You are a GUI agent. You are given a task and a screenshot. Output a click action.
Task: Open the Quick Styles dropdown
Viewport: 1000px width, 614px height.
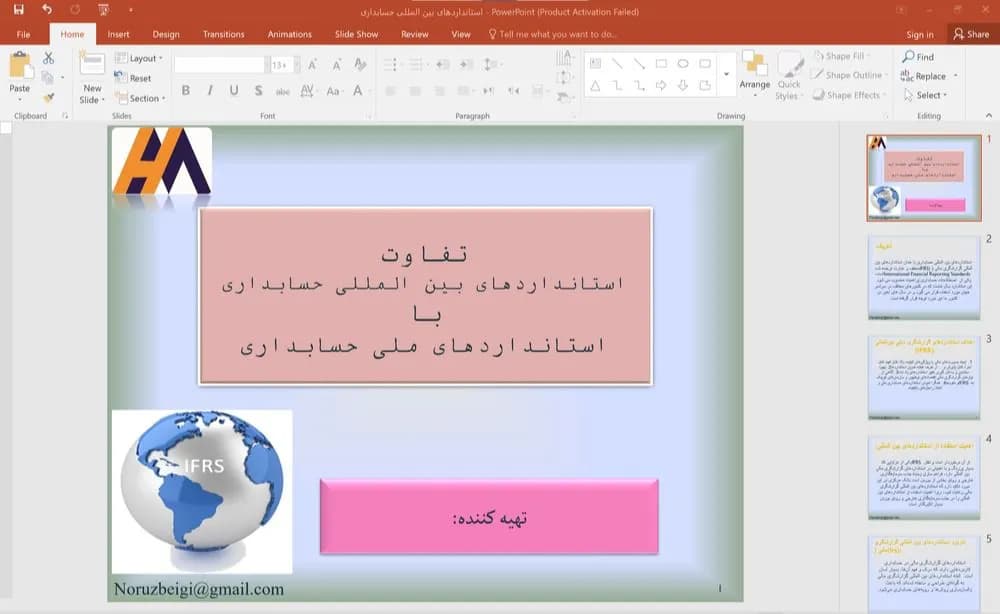tap(790, 75)
